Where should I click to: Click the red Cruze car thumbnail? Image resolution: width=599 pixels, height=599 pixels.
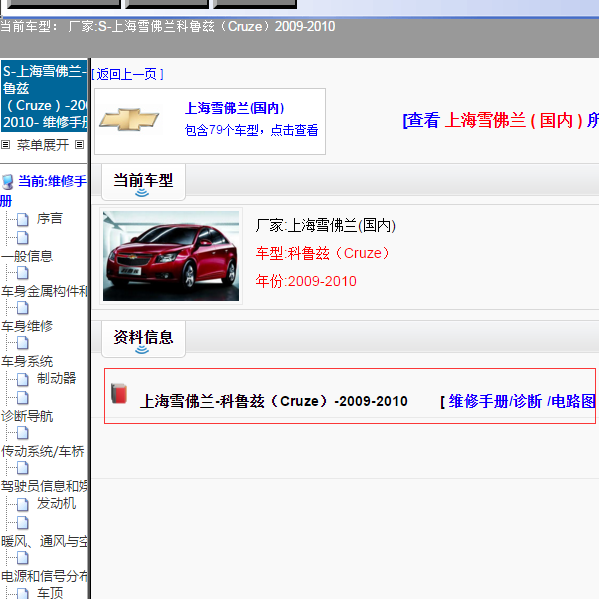[171, 256]
